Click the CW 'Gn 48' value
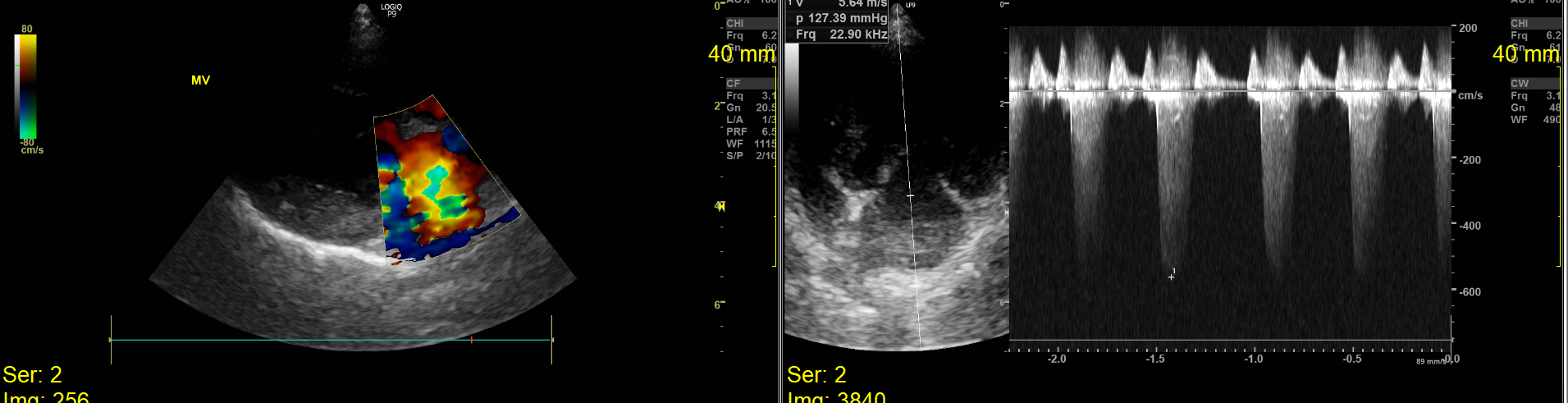The height and width of the screenshot is (403, 1568). click(x=1536, y=108)
